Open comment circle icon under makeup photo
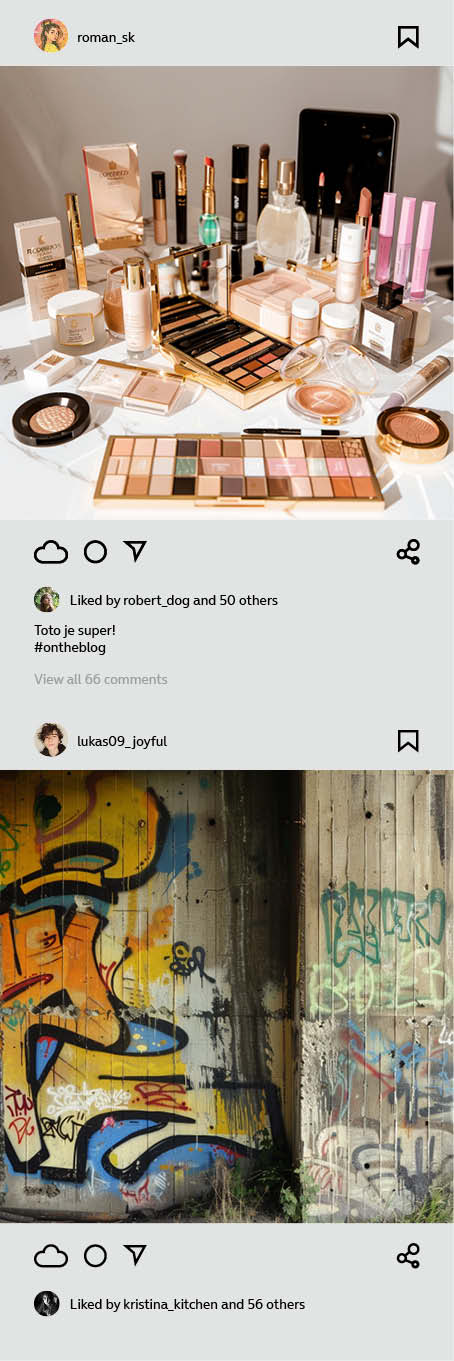454x1361 pixels. click(95, 552)
